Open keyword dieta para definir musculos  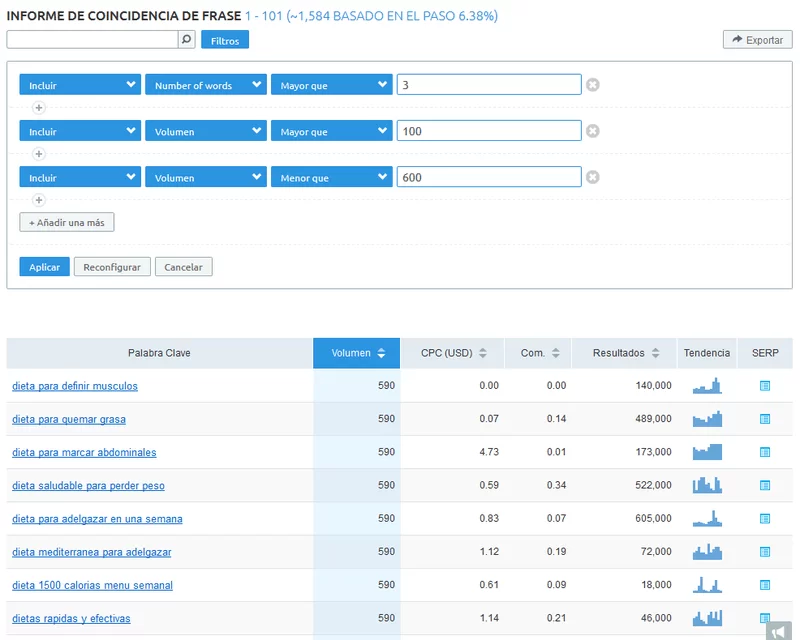75,386
